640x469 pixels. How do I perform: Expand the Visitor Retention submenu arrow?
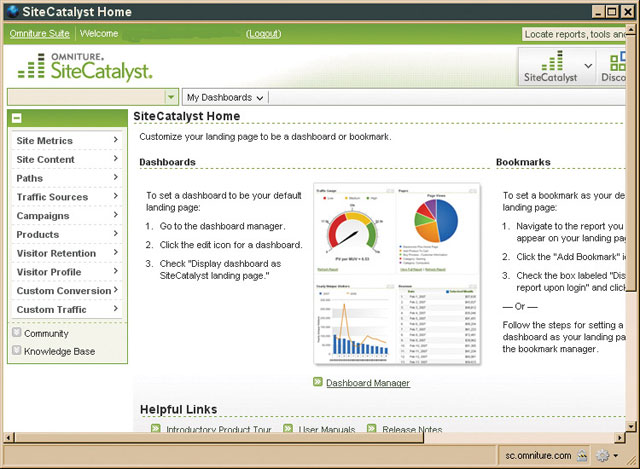click(116, 252)
